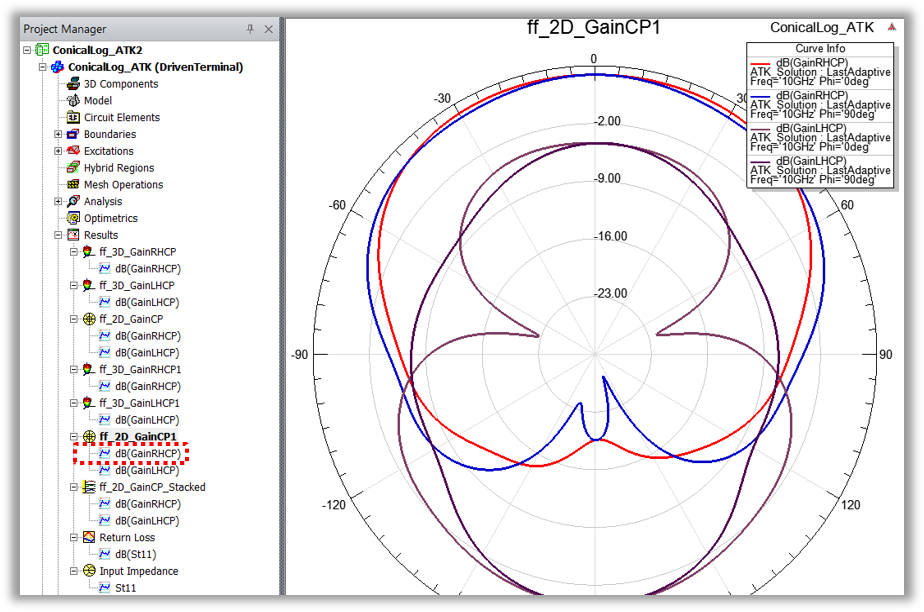Image resolution: width=924 pixels, height=612 pixels.
Task: Click the -23.00 radial axis label
Action: [x=610, y=293]
